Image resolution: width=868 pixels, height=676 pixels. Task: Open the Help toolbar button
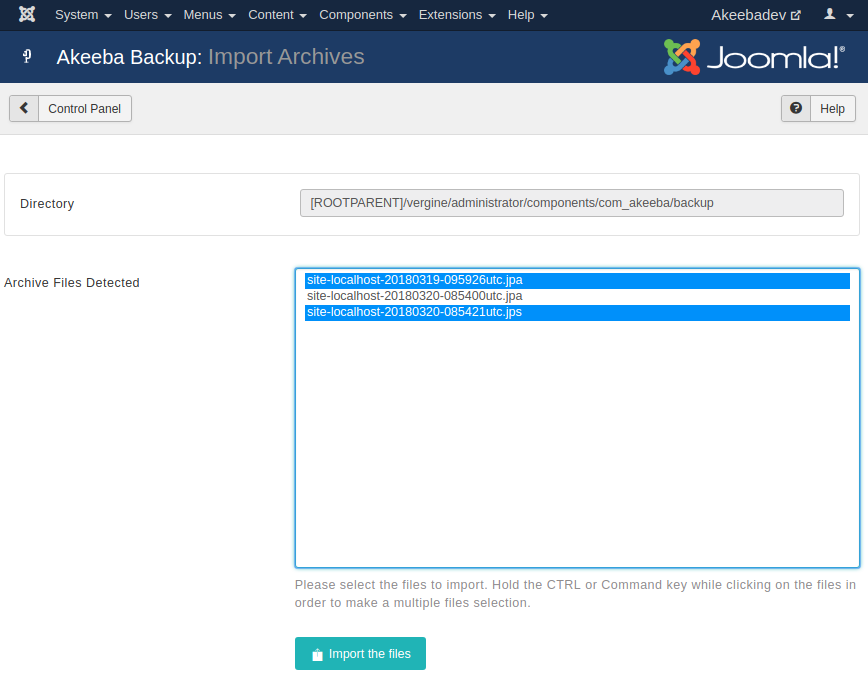818,108
